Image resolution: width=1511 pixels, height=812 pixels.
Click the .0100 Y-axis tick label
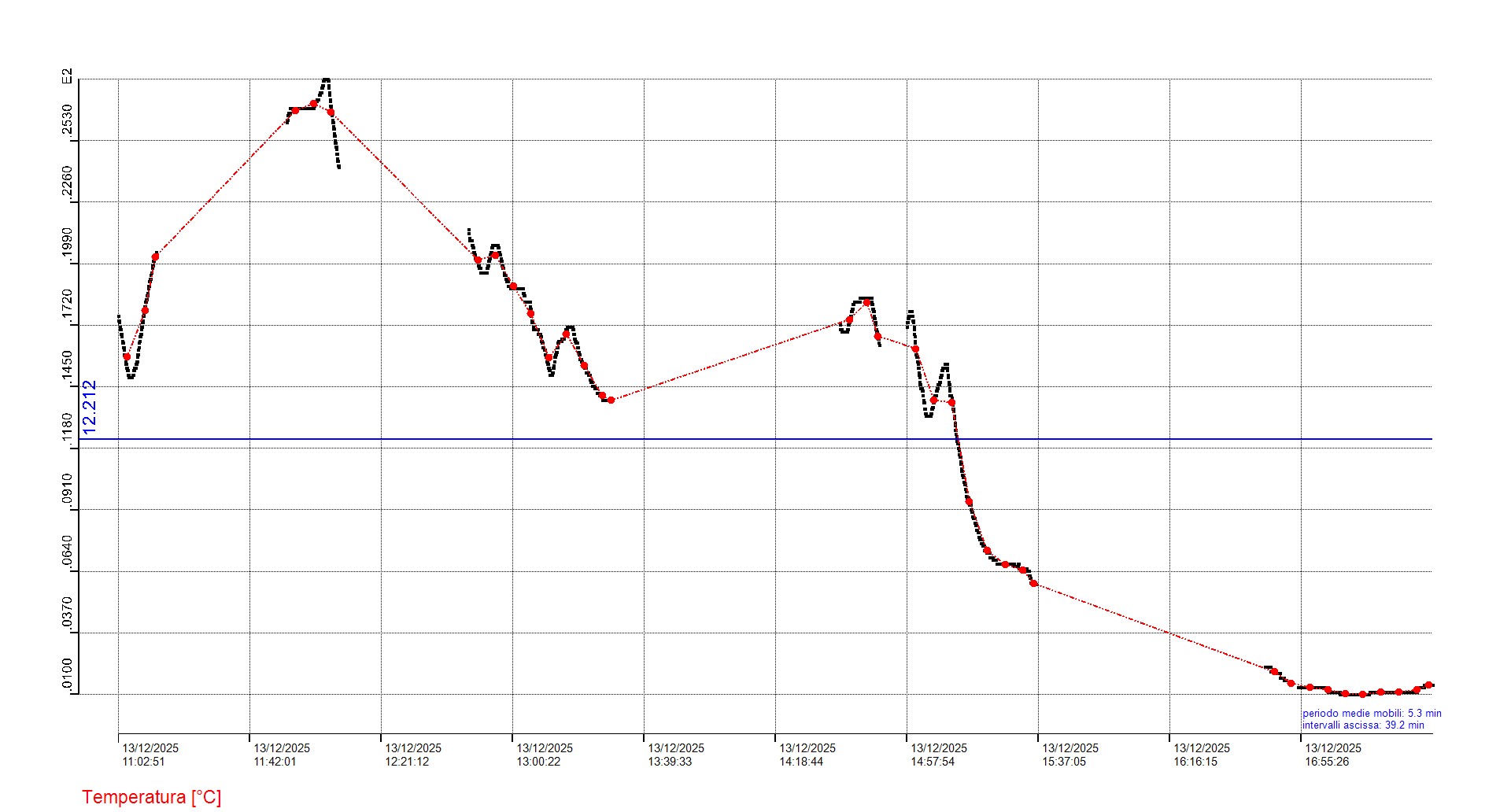coord(68,675)
